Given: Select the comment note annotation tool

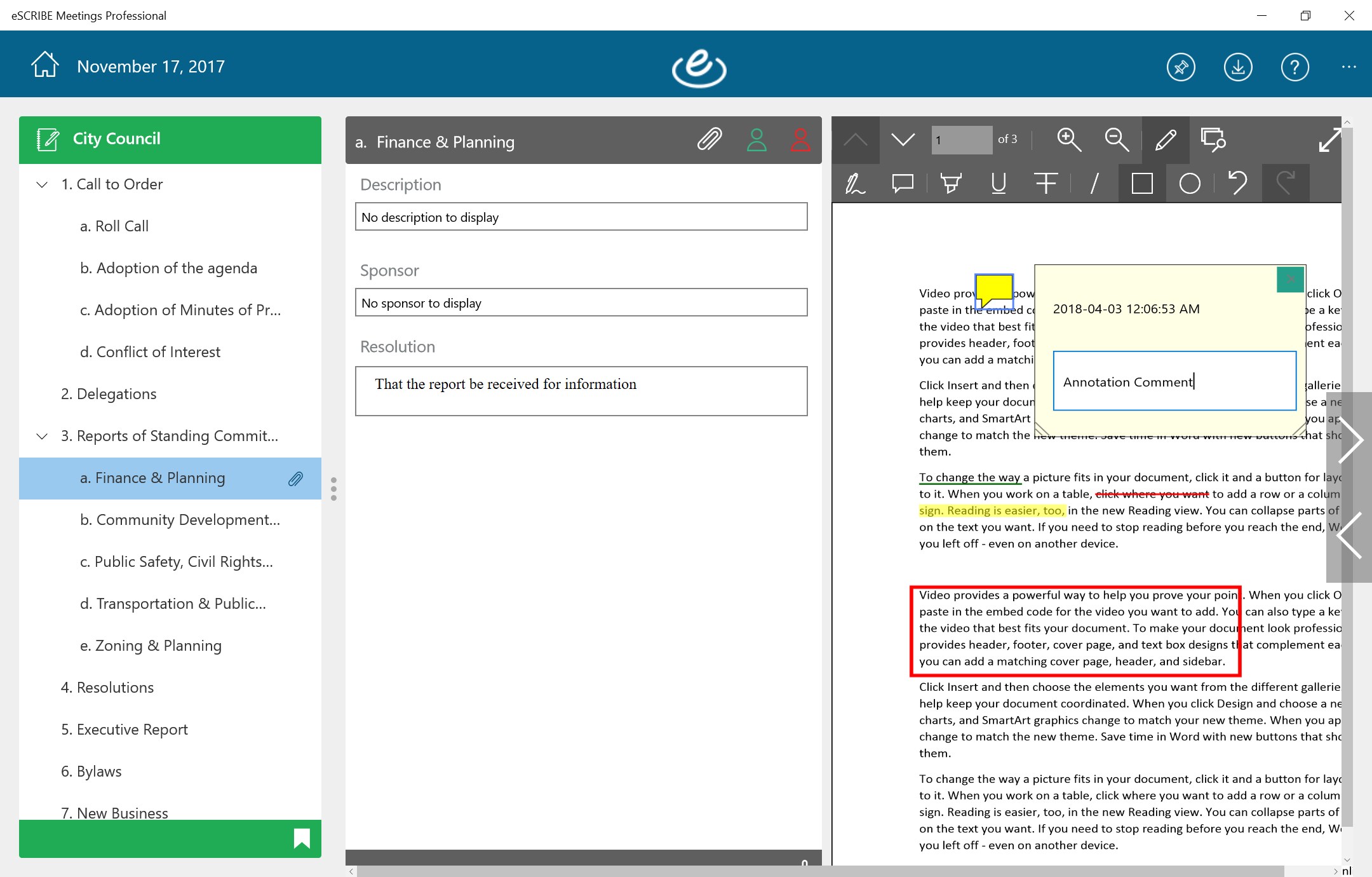Looking at the screenshot, I should click(903, 184).
